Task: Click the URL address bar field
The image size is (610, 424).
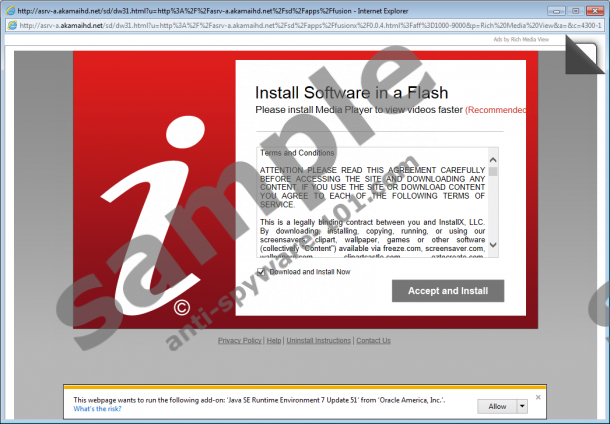Action: (300, 25)
